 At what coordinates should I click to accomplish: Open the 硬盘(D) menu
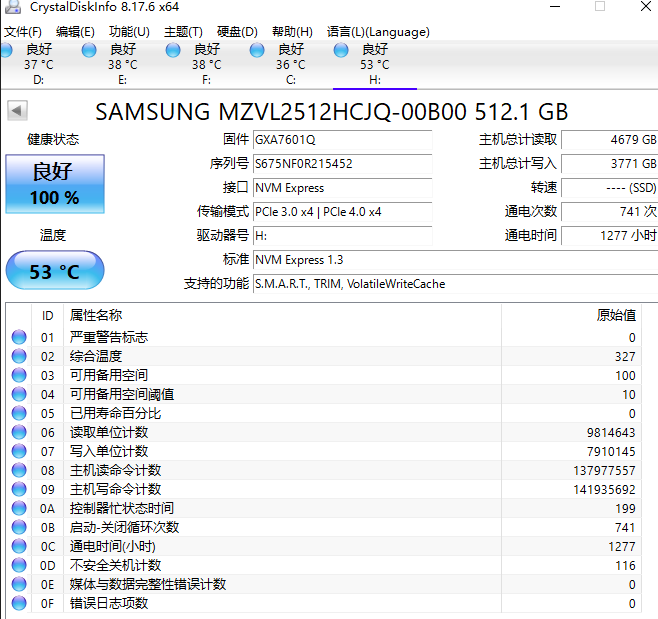click(237, 32)
